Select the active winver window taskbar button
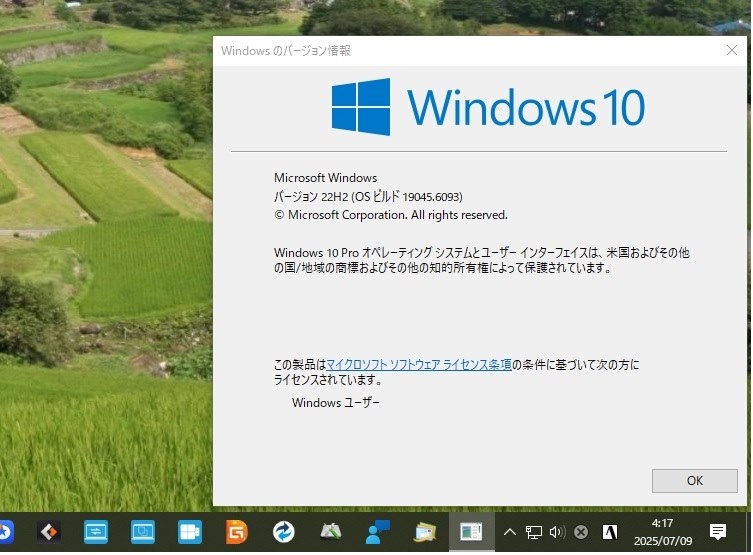 (x=471, y=531)
